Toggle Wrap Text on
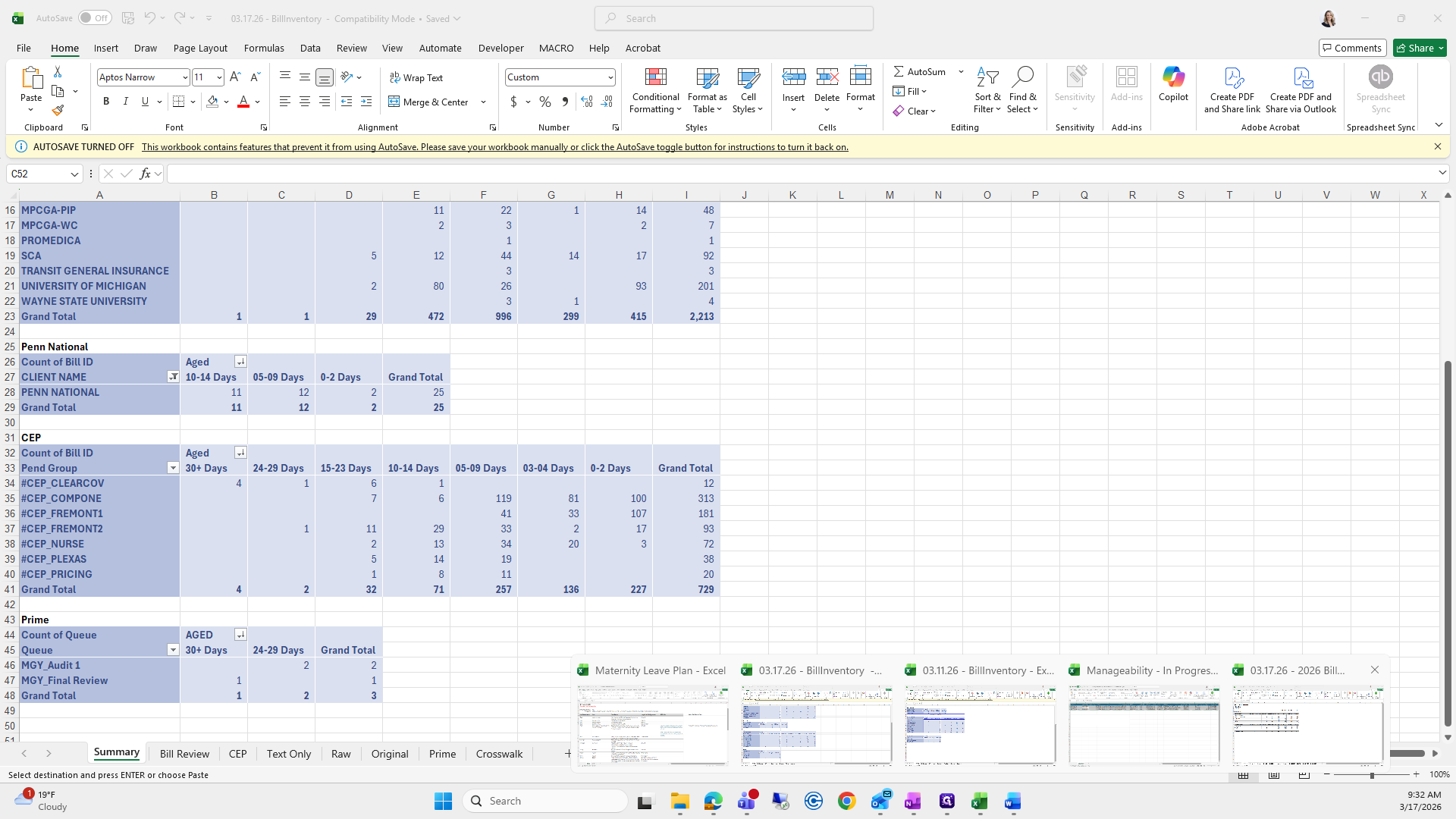Image resolution: width=1456 pixels, height=819 pixels. pyautogui.click(x=416, y=77)
